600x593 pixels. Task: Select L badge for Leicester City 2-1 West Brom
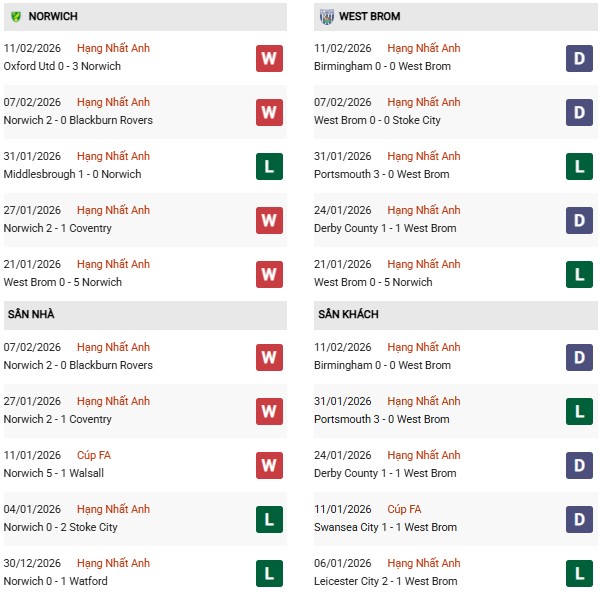[x=579, y=573]
